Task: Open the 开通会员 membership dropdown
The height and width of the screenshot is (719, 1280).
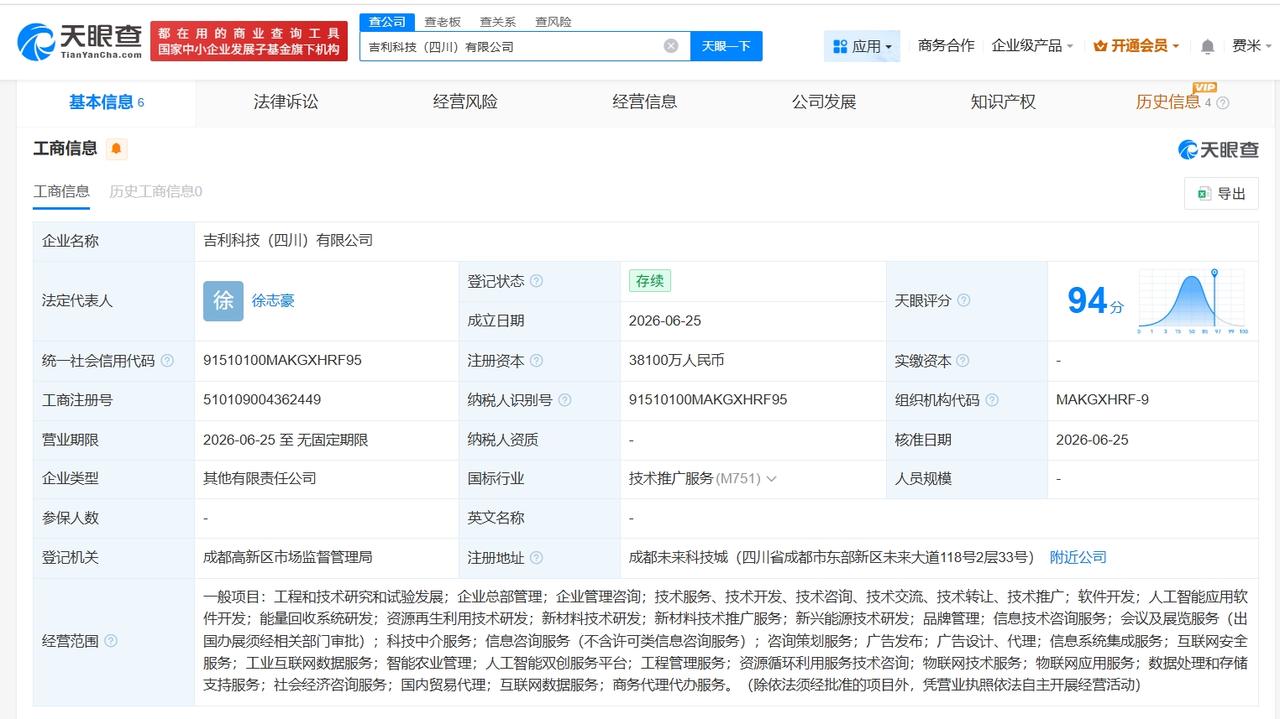Action: tap(1136, 46)
